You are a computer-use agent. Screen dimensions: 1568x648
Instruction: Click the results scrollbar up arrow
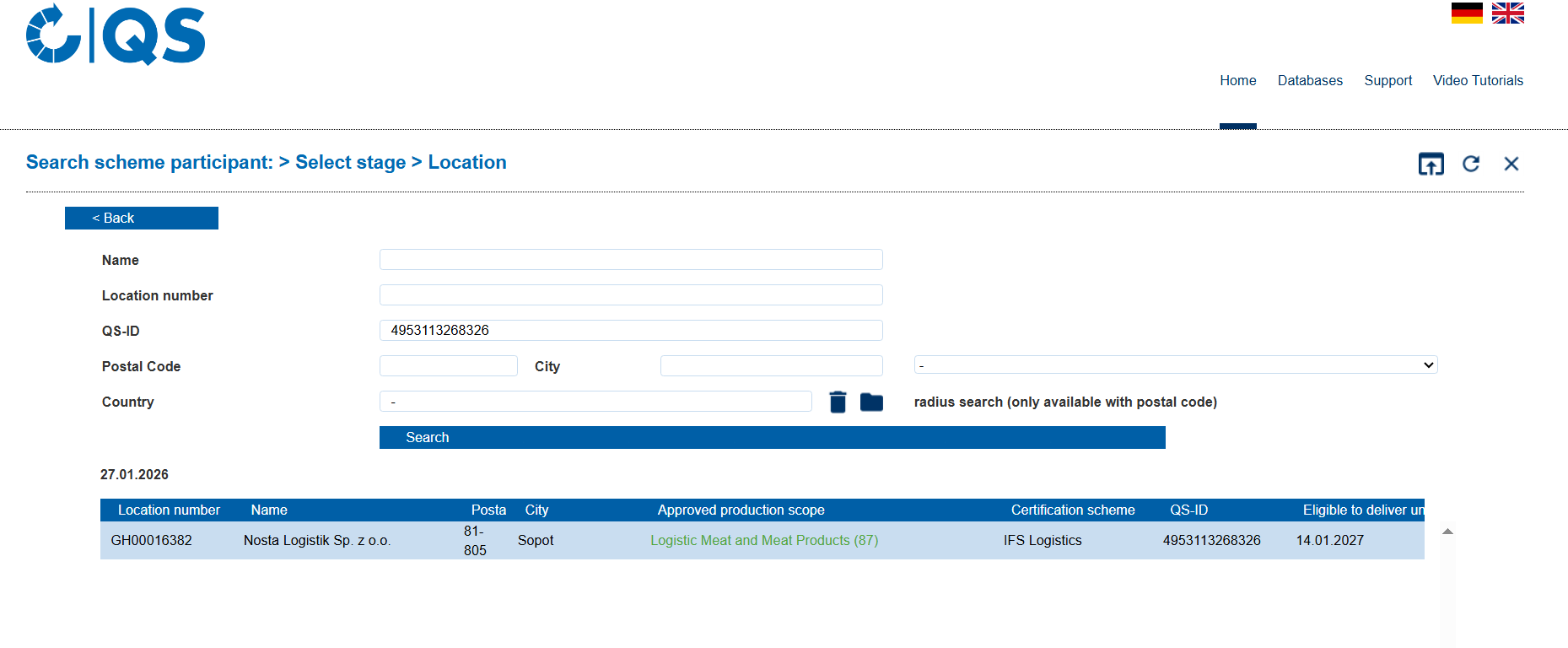click(1447, 532)
